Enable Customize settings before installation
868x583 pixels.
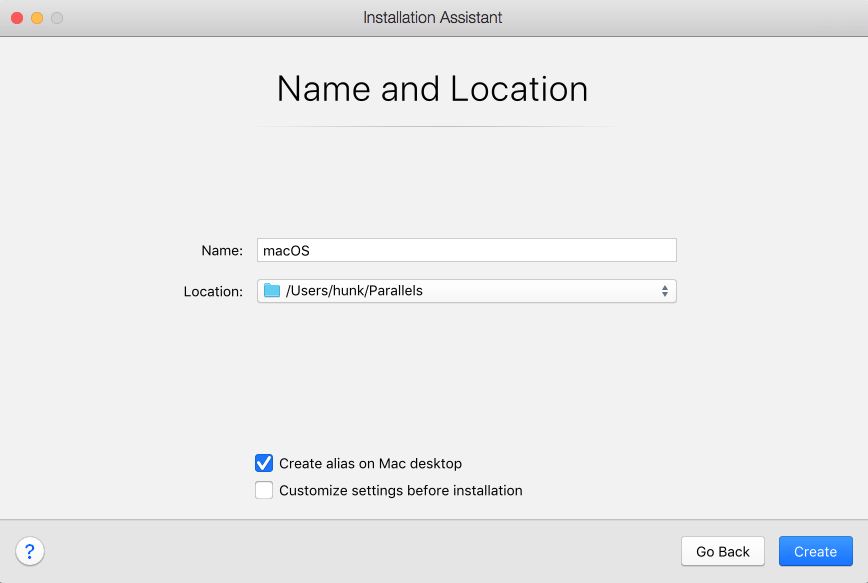click(x=264, y=490)
